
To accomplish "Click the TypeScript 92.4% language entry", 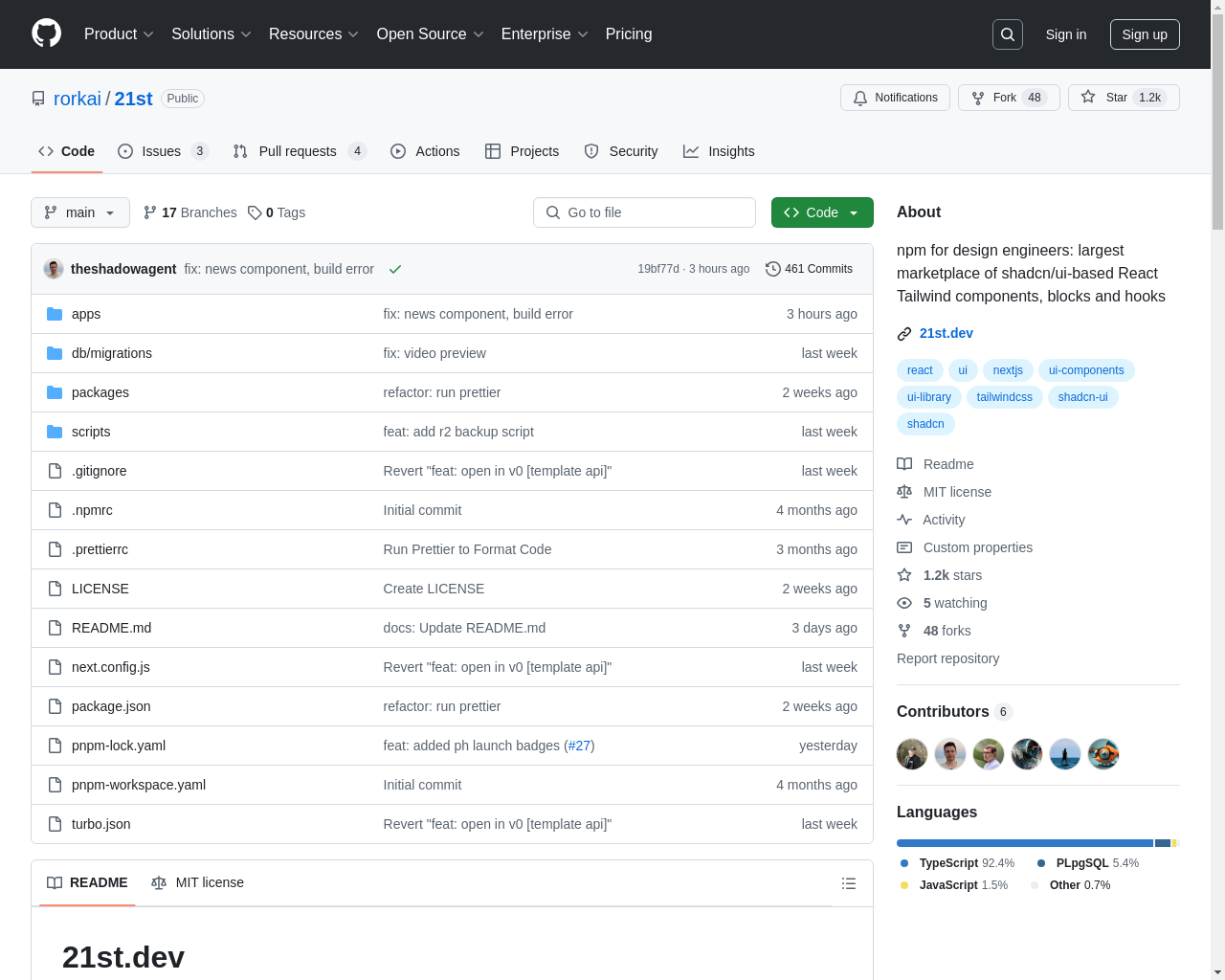I will (958, 863).
